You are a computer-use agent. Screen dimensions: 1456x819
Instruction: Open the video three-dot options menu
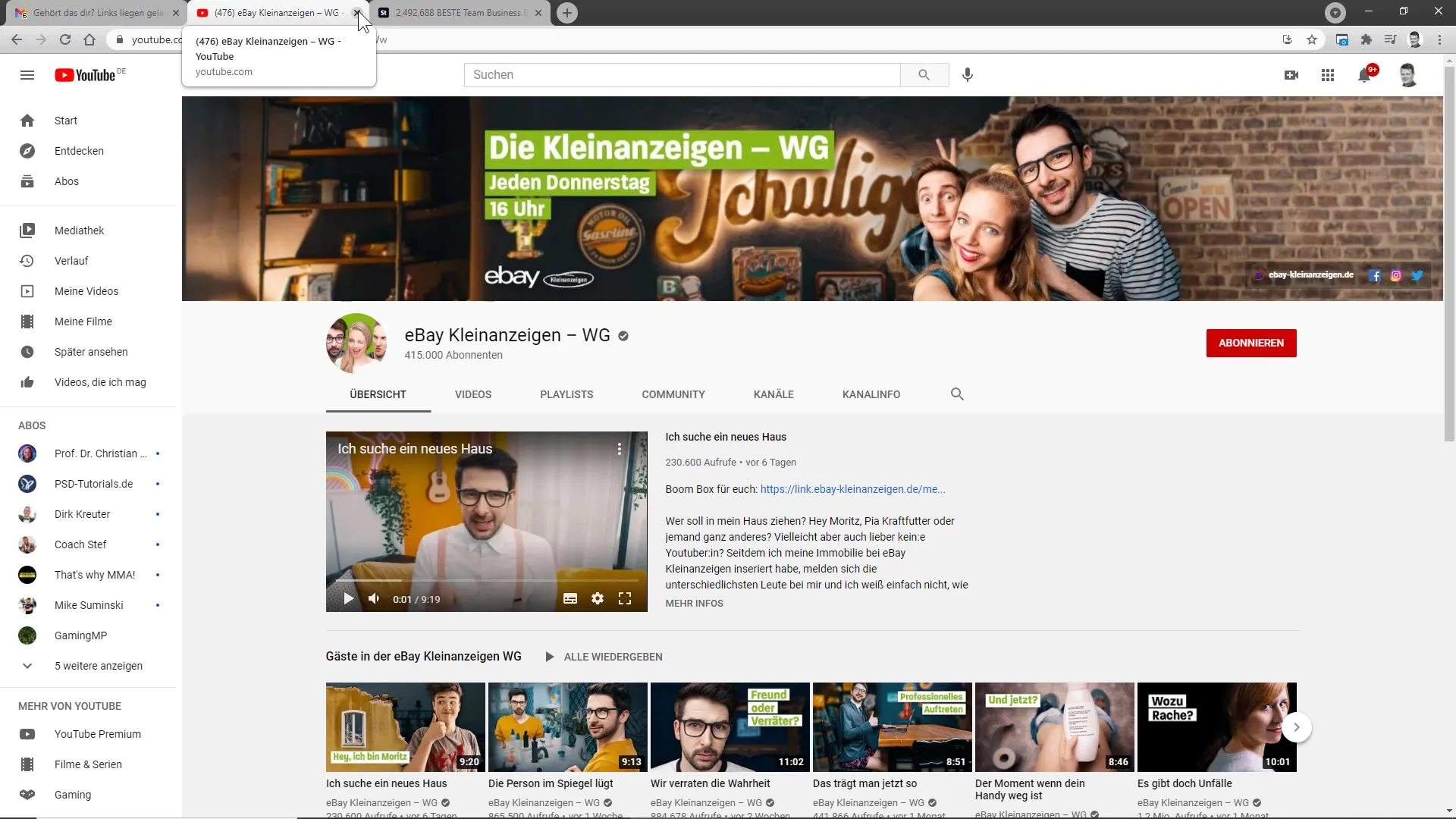point(620,449)
